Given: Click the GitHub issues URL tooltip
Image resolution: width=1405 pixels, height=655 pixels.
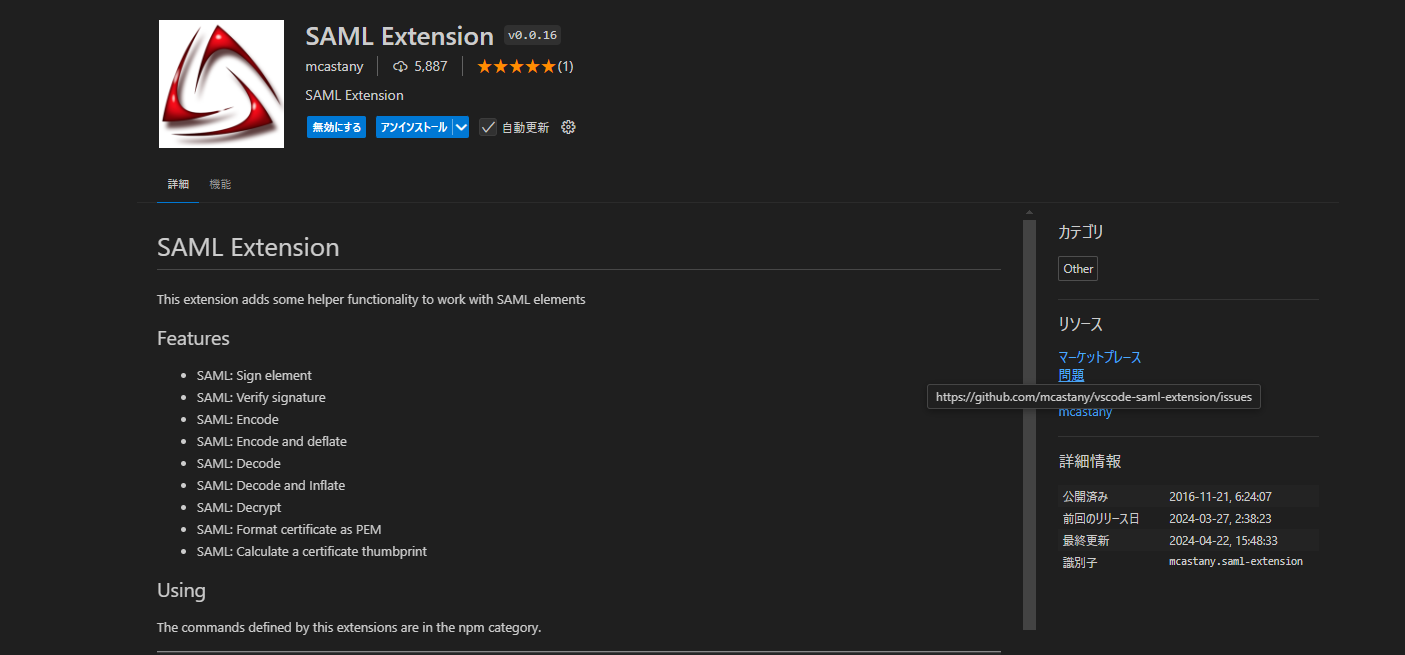Looking at the screenshot, I should [1092, 397].
